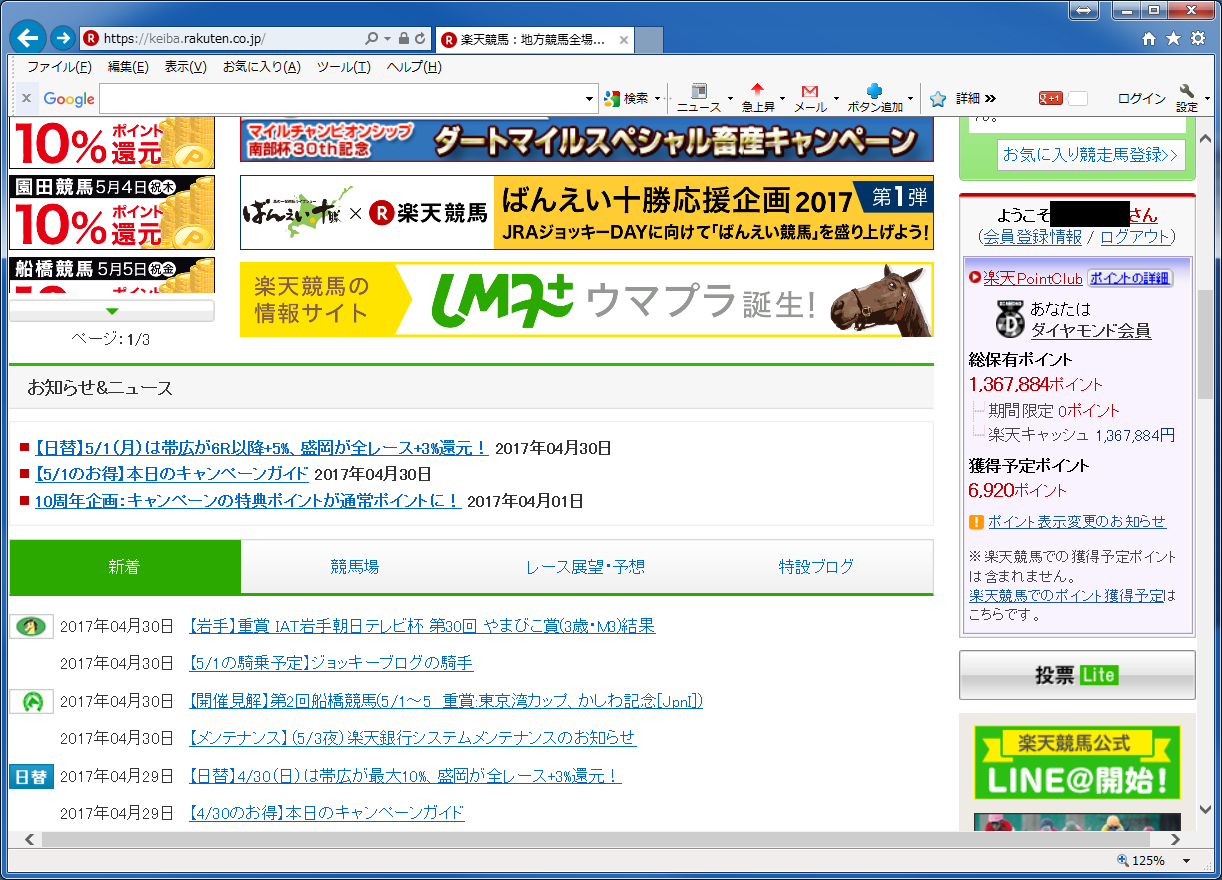The height and width of the screenshot is (880, 1222).
Task: Open the 表示(V) menu
Action: (x=185, y=67)
